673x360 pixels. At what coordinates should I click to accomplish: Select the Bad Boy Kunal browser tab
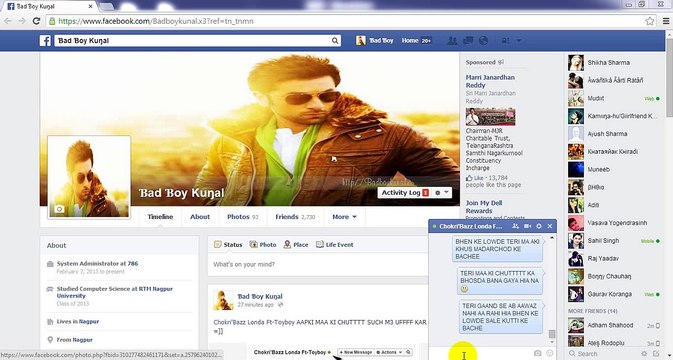click(x=49, y=6)
